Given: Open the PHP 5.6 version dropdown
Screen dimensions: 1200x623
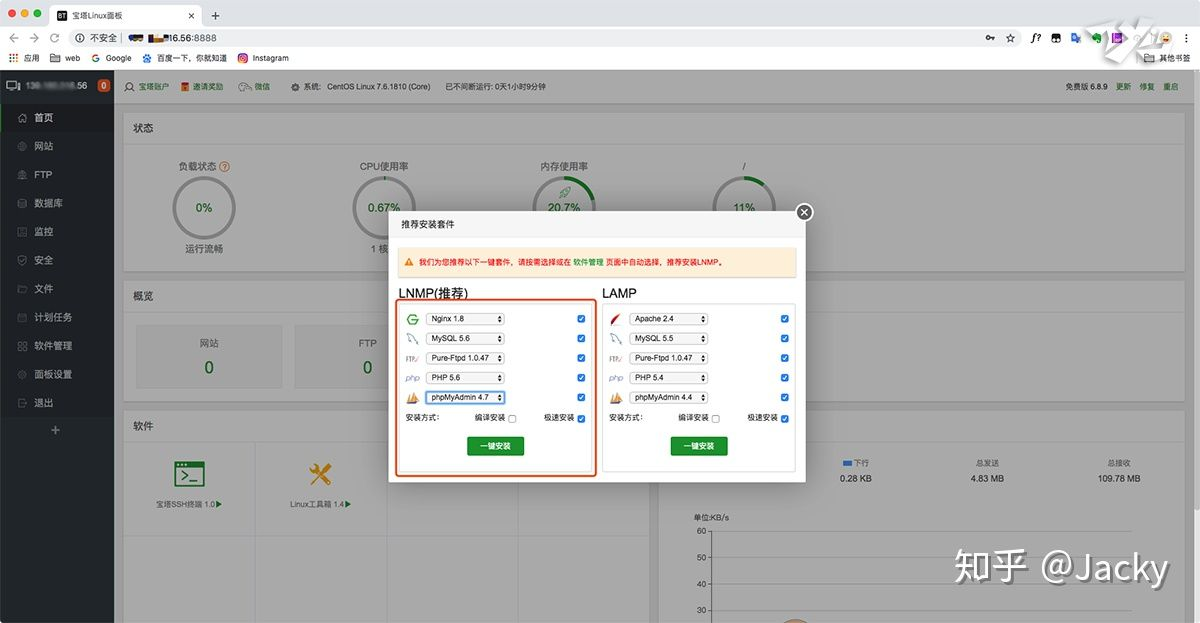Looking at the screenshot, I should [x=465, y=378].
